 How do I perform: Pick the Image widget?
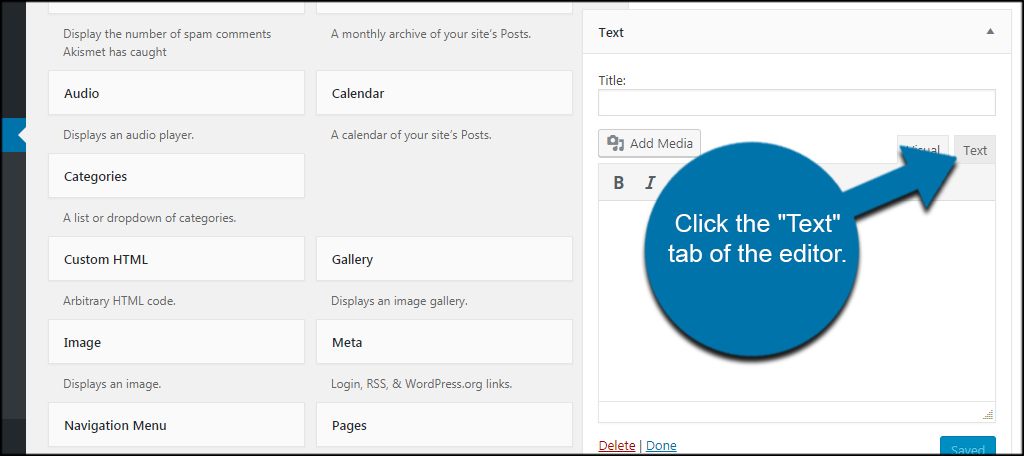click(x=176, y=342)
